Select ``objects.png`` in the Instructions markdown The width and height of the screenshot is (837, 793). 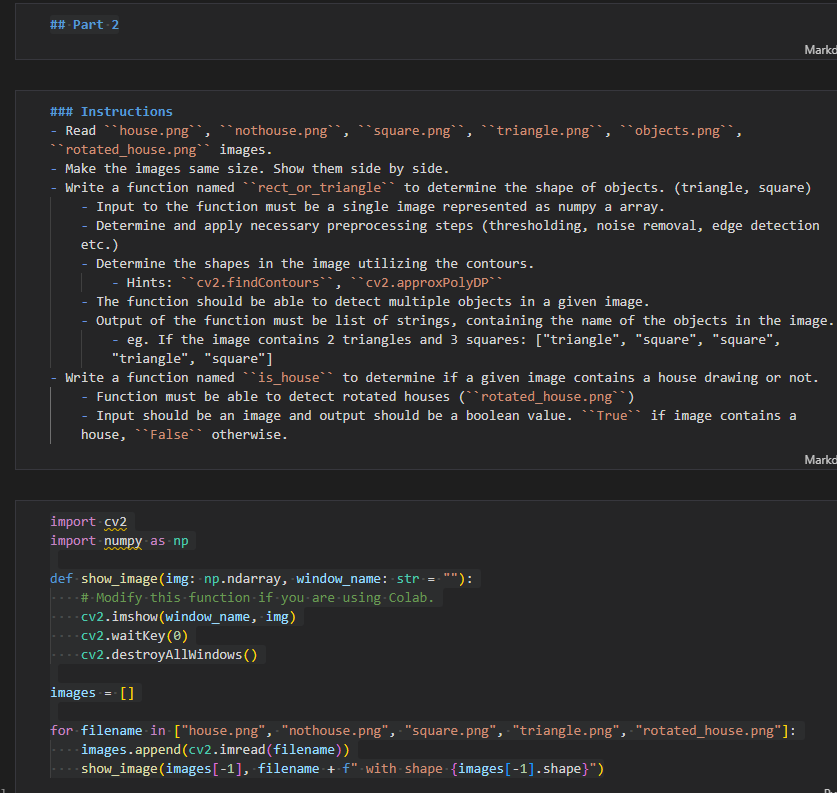677,131
